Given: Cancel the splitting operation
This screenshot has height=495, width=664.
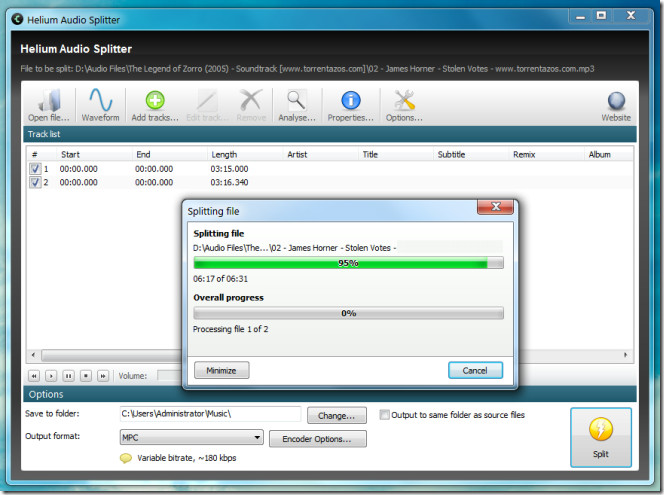Looking at the screenshot, I should pyautogui.click(x=475, y=371).
